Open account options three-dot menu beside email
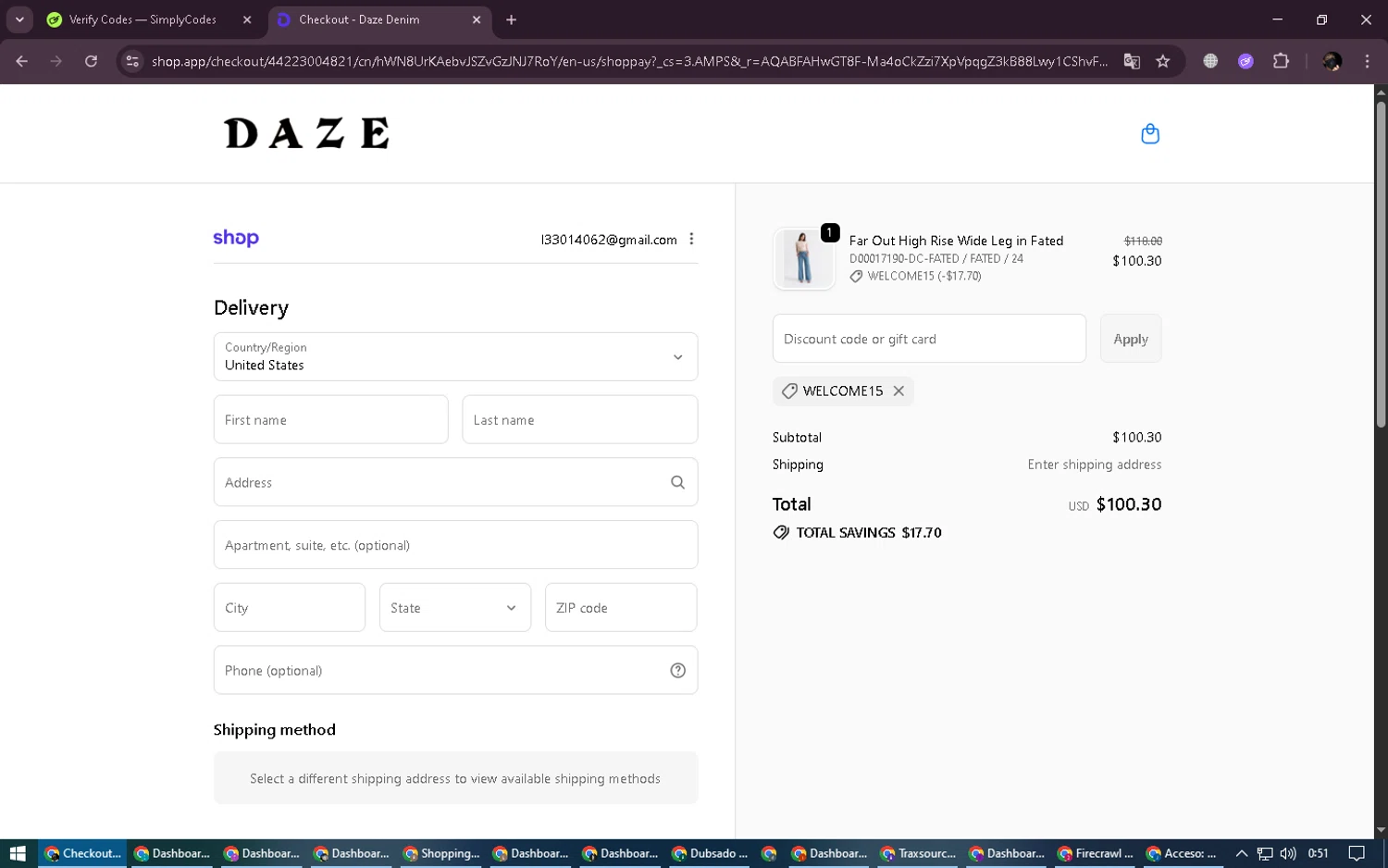The height and width of the screenshot is (868, 1388). [691, 239]
